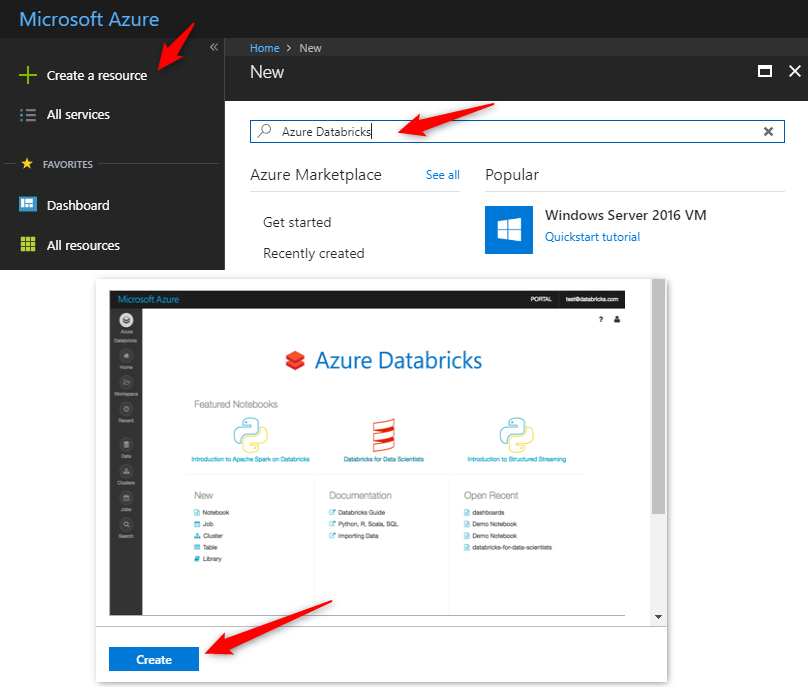Click the Recent icon in Databricks sidebar
Viewport: 808px width, 687px height.
click(x=126, y=409)
